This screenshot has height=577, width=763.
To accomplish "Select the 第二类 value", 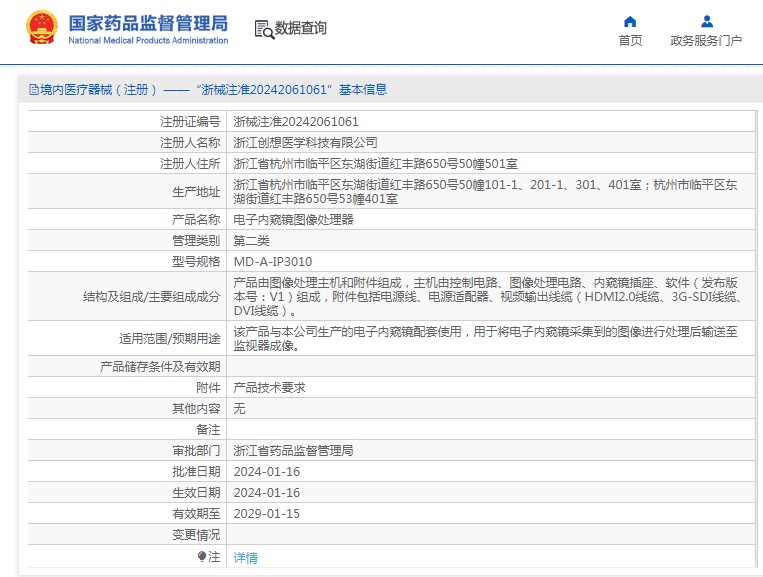I will (251, 241).
